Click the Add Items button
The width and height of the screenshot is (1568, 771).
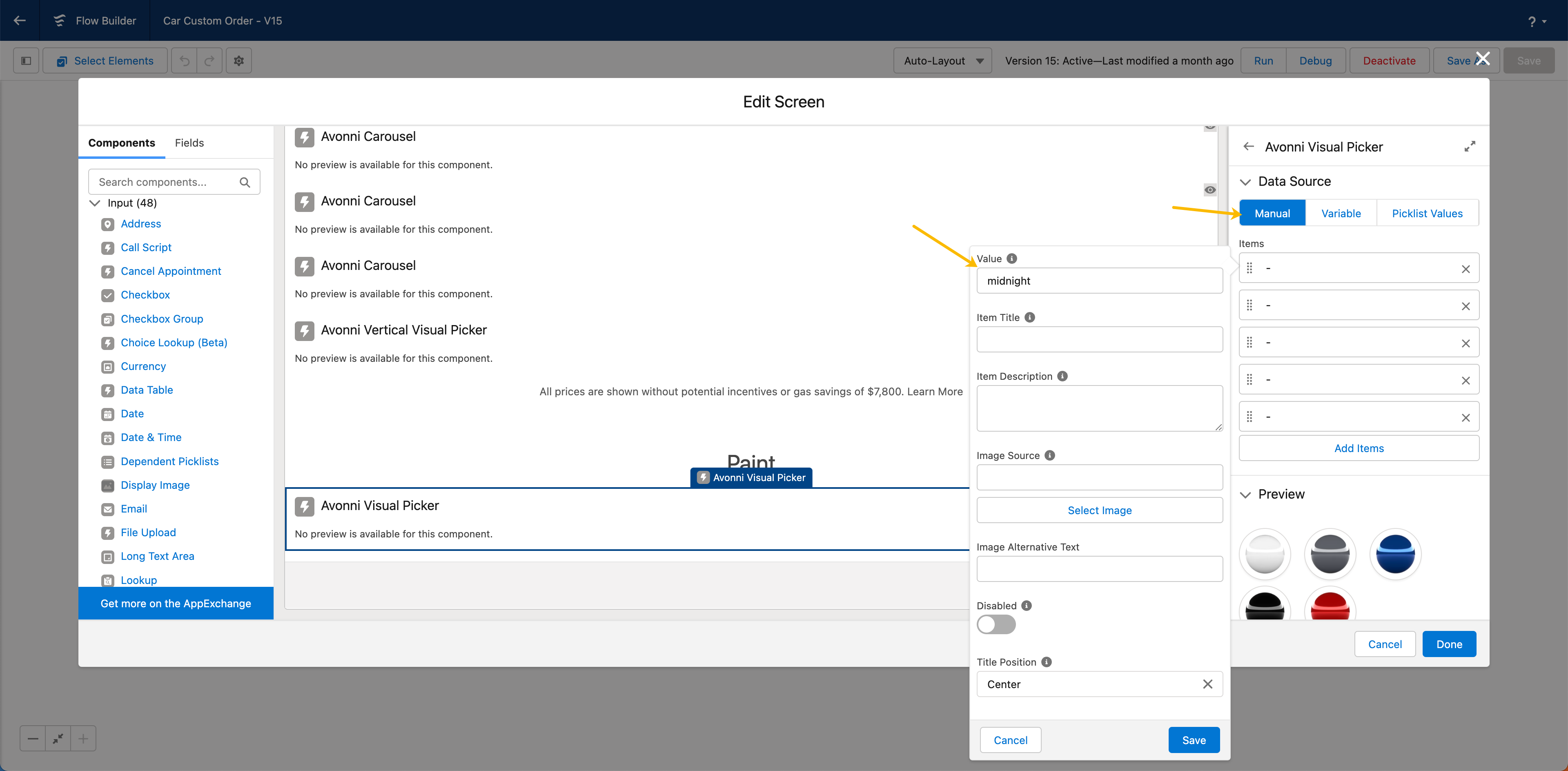1359,448
